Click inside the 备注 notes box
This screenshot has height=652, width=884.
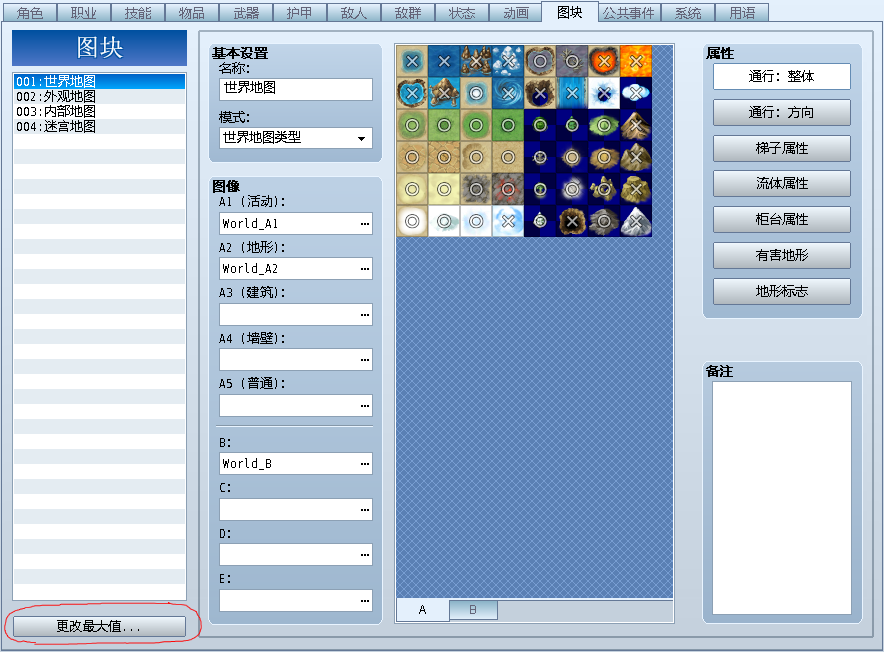[782, 498]
